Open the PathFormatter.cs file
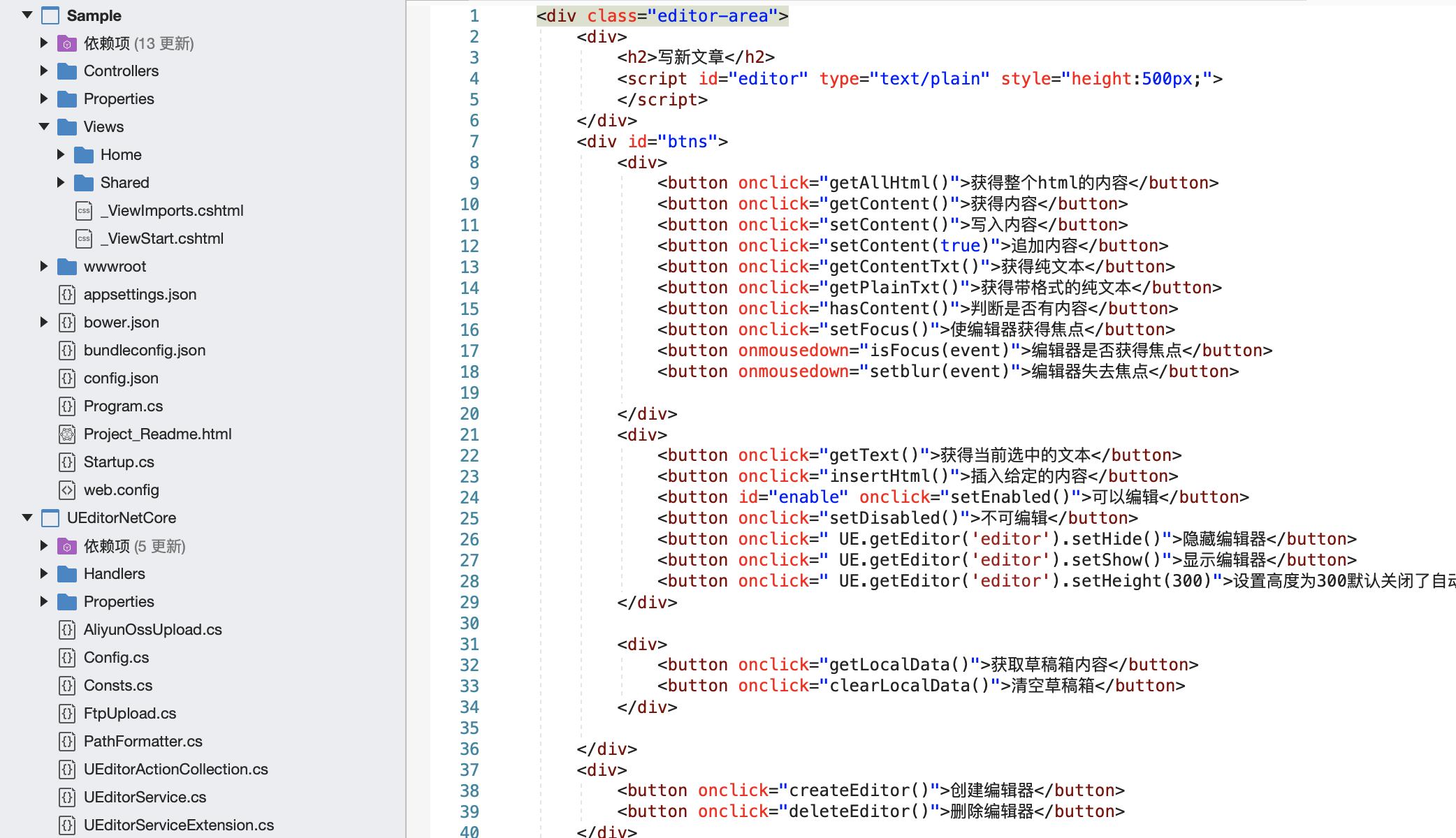1456x838 pixels. (x=143, y=742)
